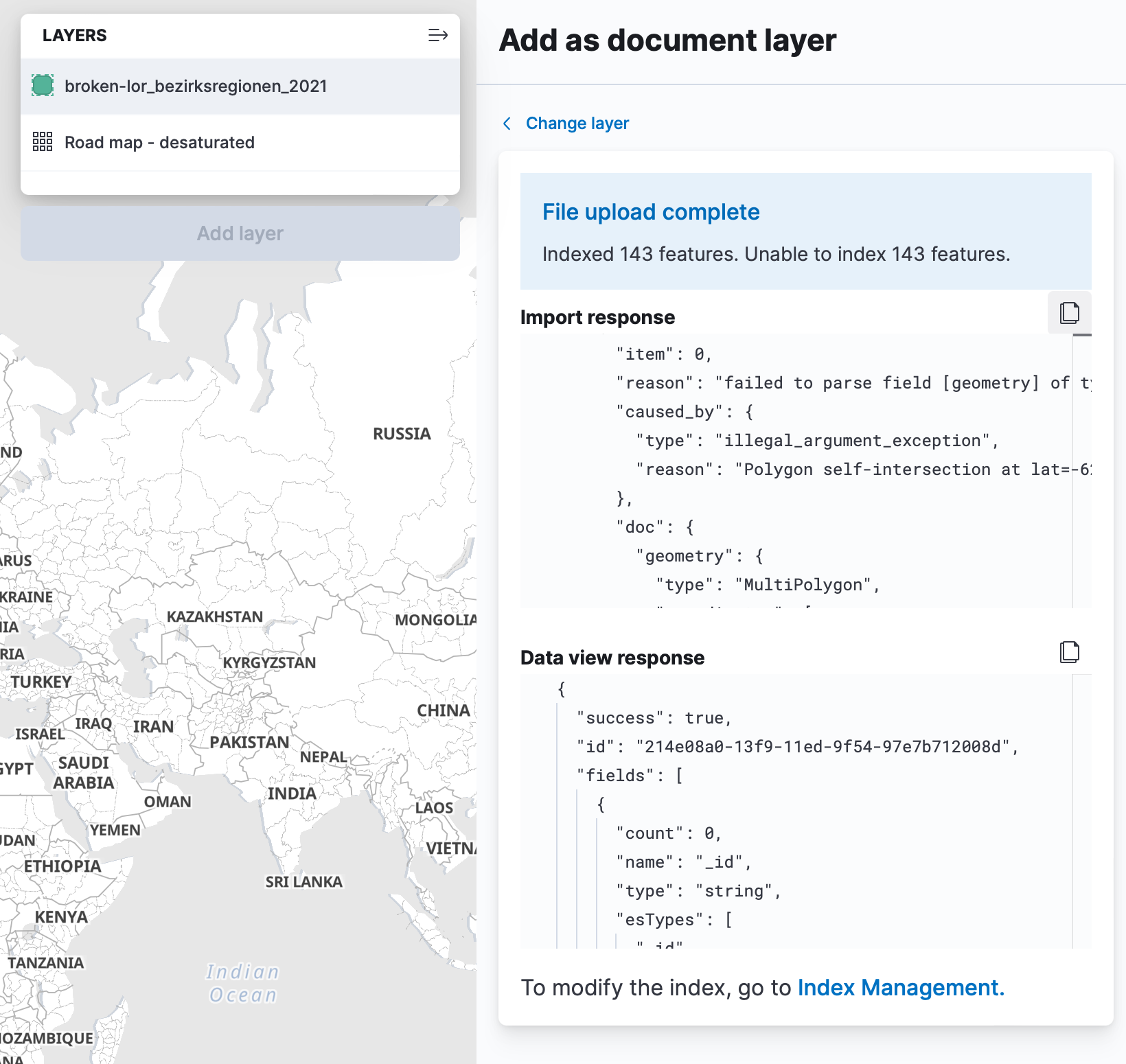Click the Data view response heading
The image size is (1126, 1064).
(x=614, y=657)
